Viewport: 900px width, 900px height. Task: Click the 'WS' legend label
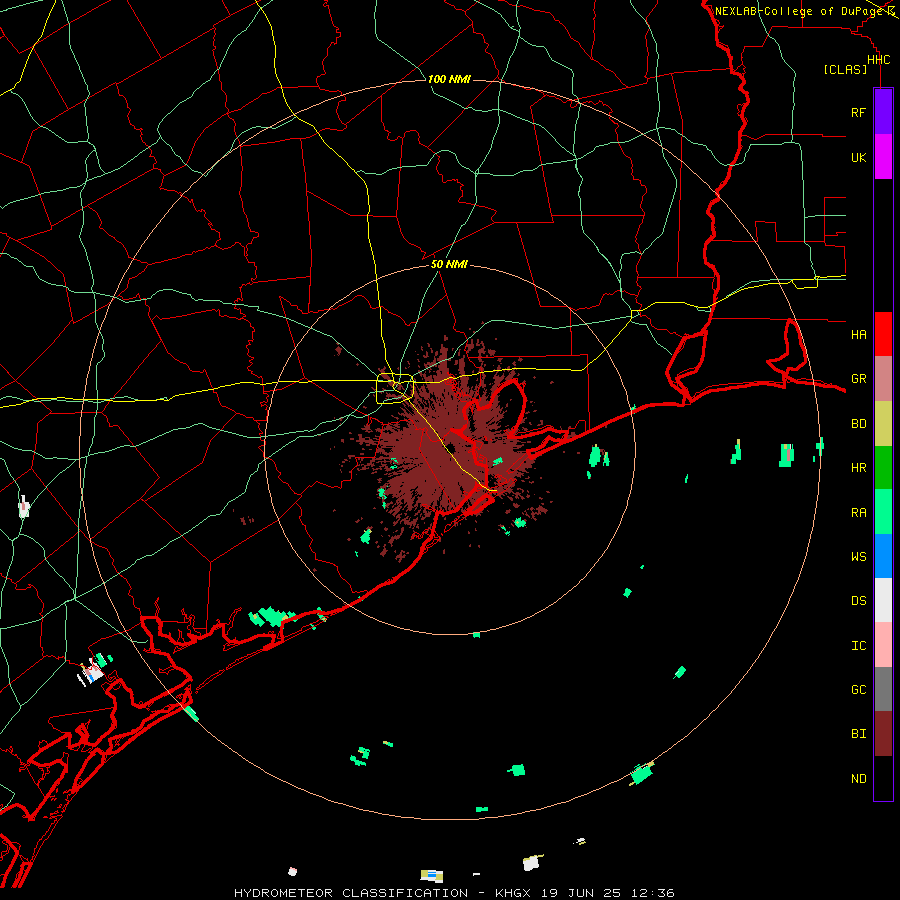858,557
